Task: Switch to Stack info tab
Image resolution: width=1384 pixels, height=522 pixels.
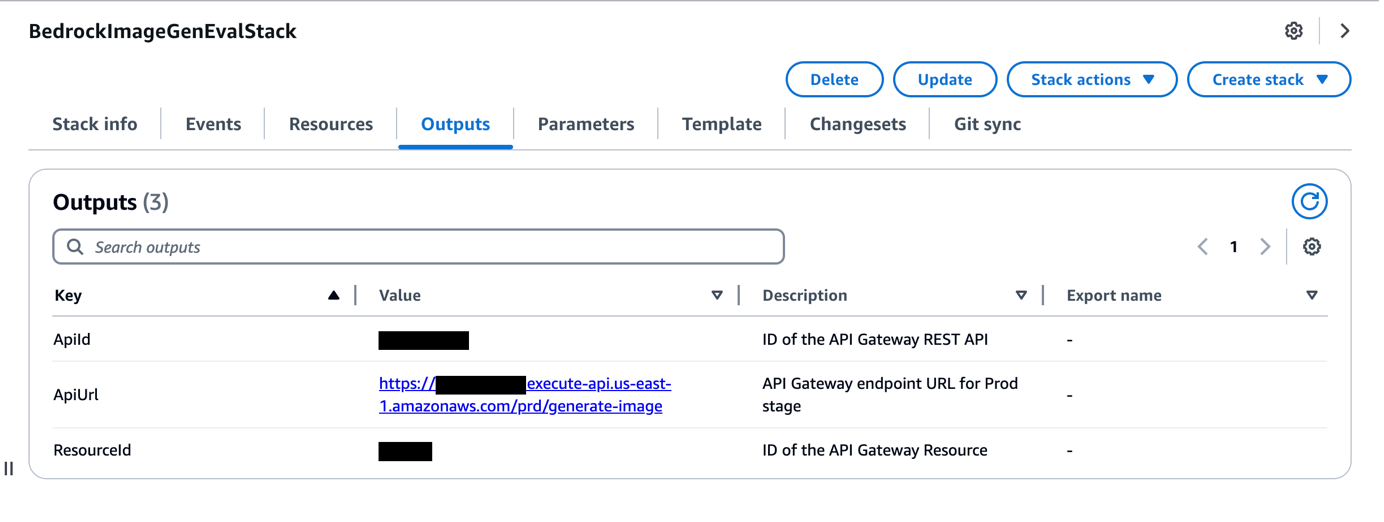Action: click(95, 125)
